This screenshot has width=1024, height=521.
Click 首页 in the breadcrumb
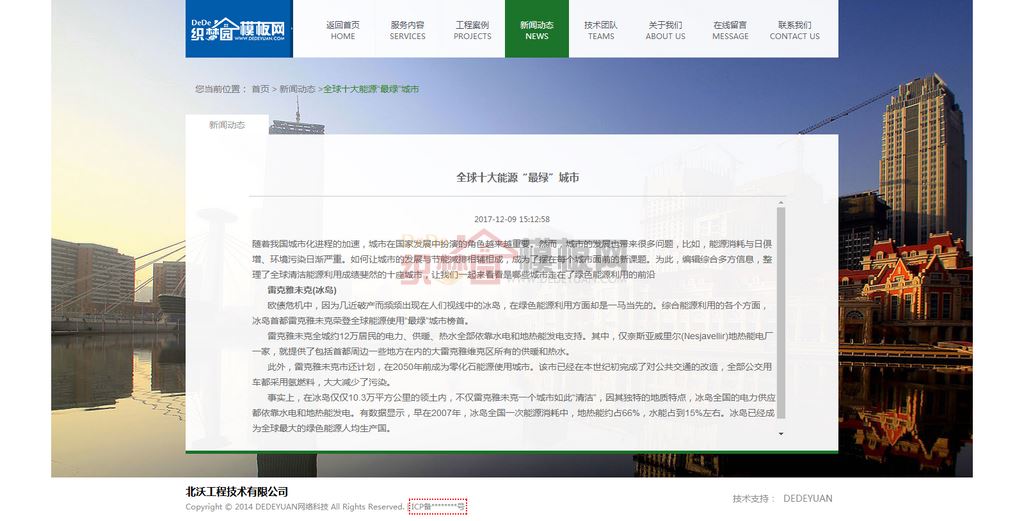(x=260, y=89)
